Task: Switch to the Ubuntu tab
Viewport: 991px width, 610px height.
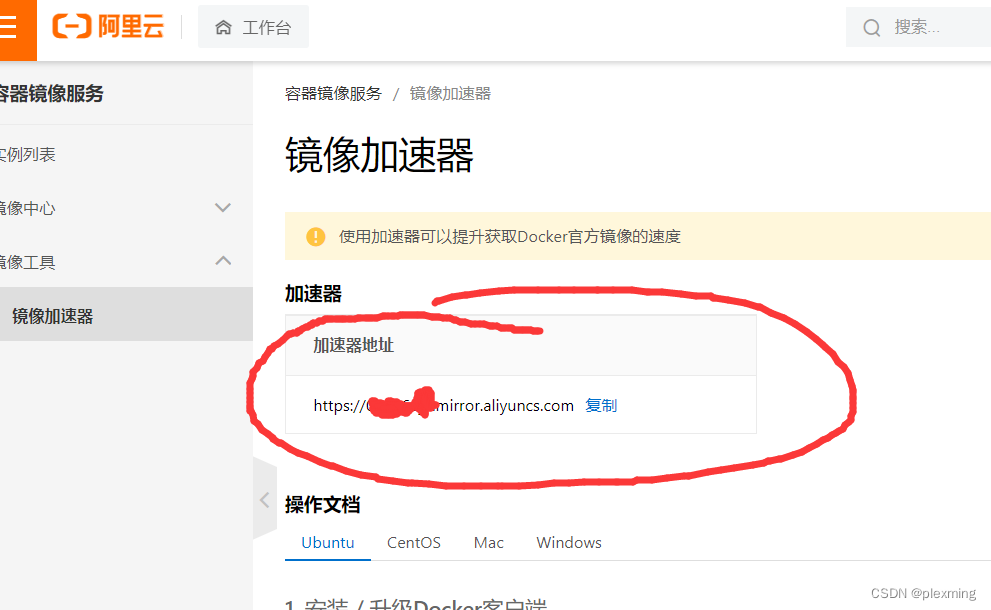Action: pyautogui.click(x=327, y=543)
